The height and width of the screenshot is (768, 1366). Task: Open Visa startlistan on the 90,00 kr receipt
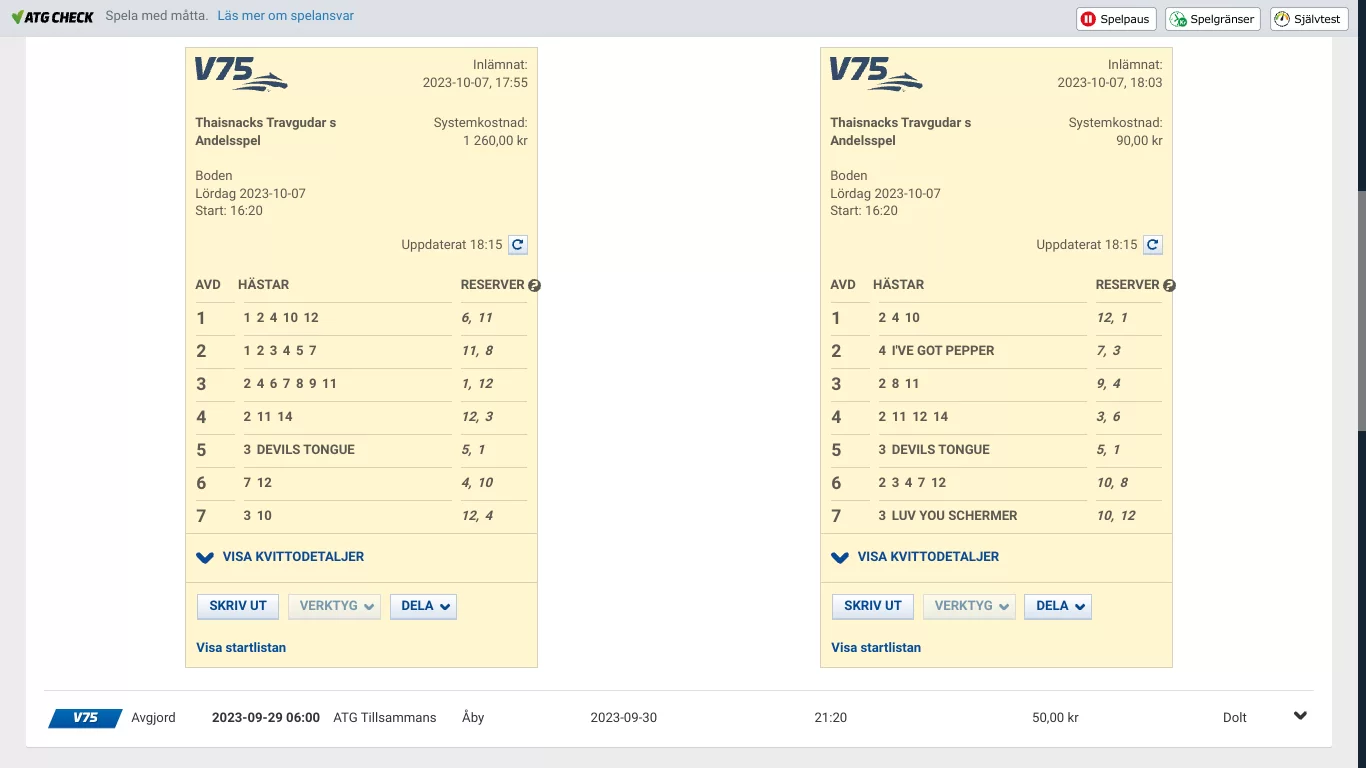tap(876, 648)
